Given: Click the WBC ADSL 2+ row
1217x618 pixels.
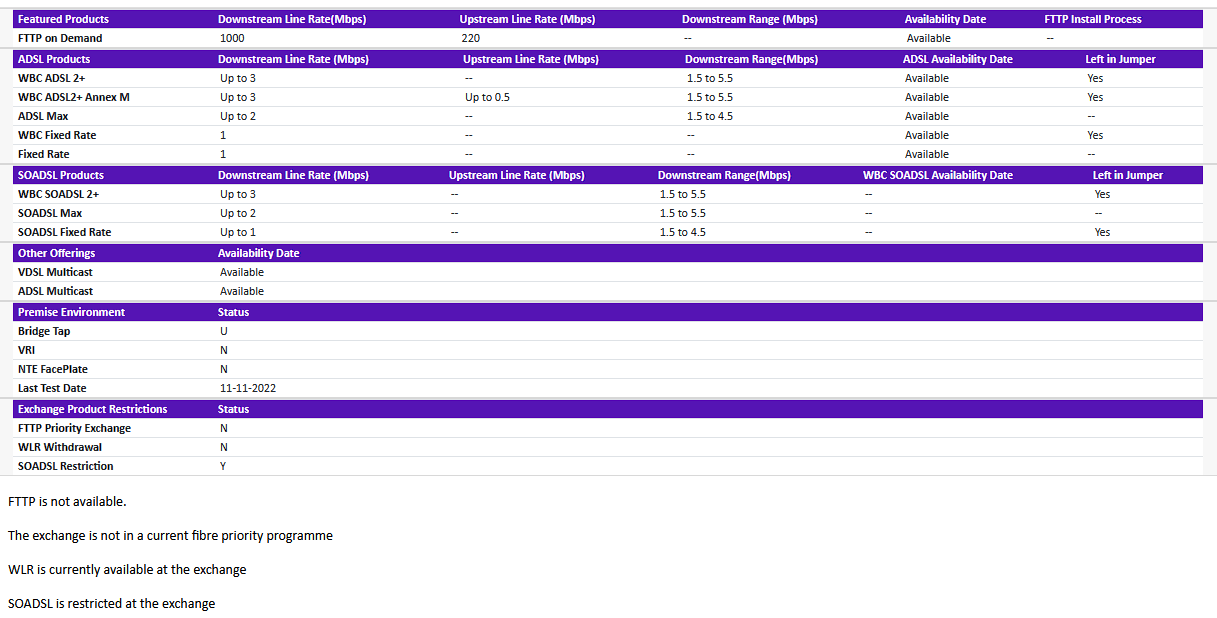Looking at the screenshot, I should click(x=53, y=77).
